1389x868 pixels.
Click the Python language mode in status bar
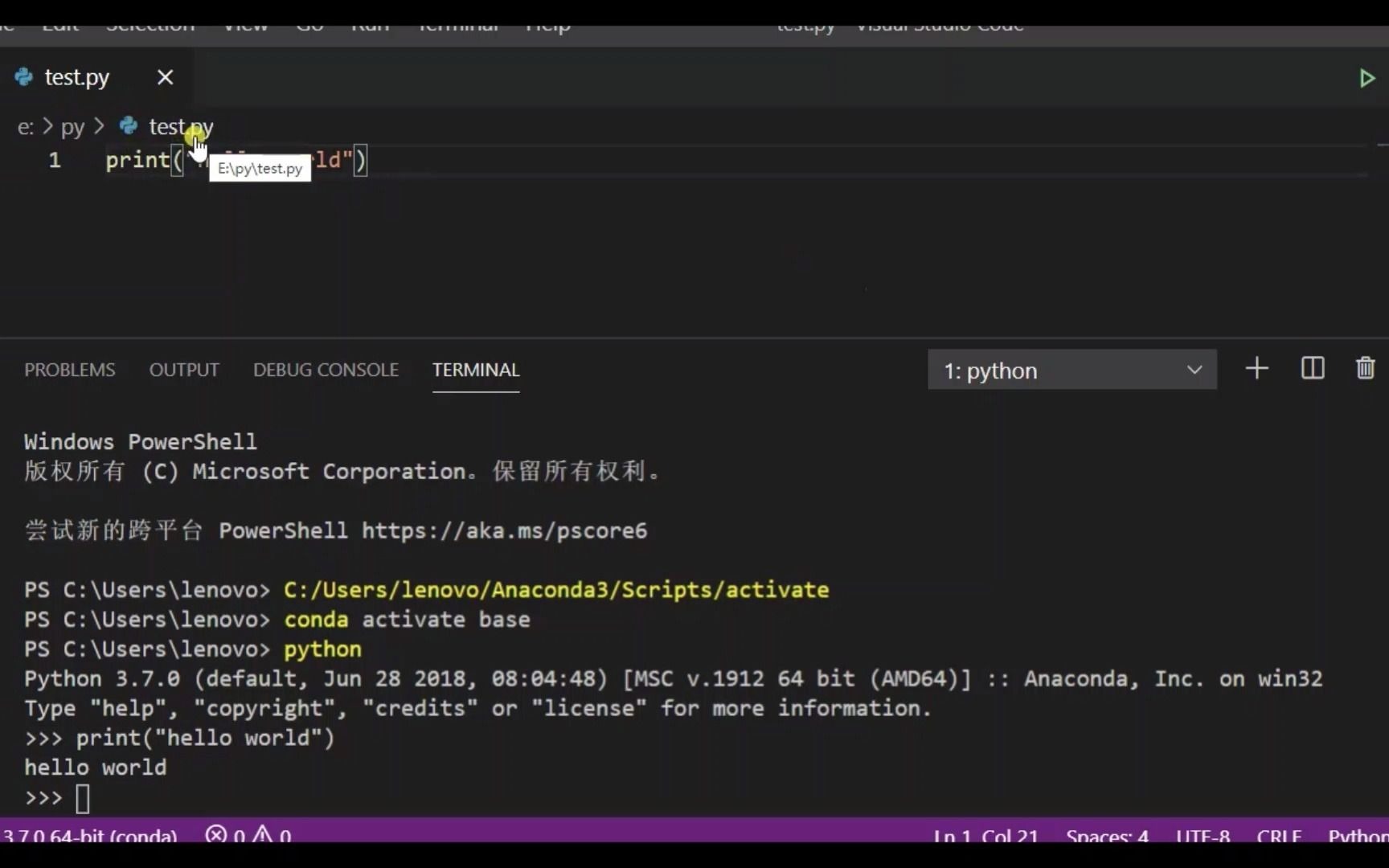coord(1358,836)
